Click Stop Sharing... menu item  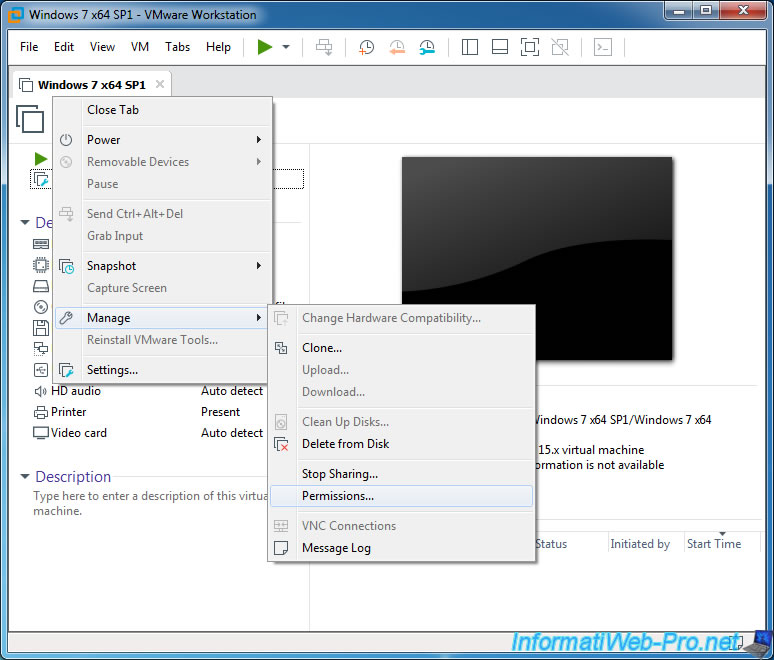pyautogui.click(x=402, y=474)
